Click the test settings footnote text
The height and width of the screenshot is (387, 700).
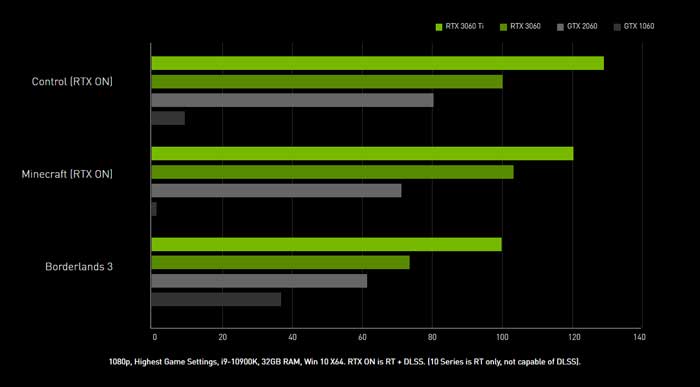click(x=345, y=362)
